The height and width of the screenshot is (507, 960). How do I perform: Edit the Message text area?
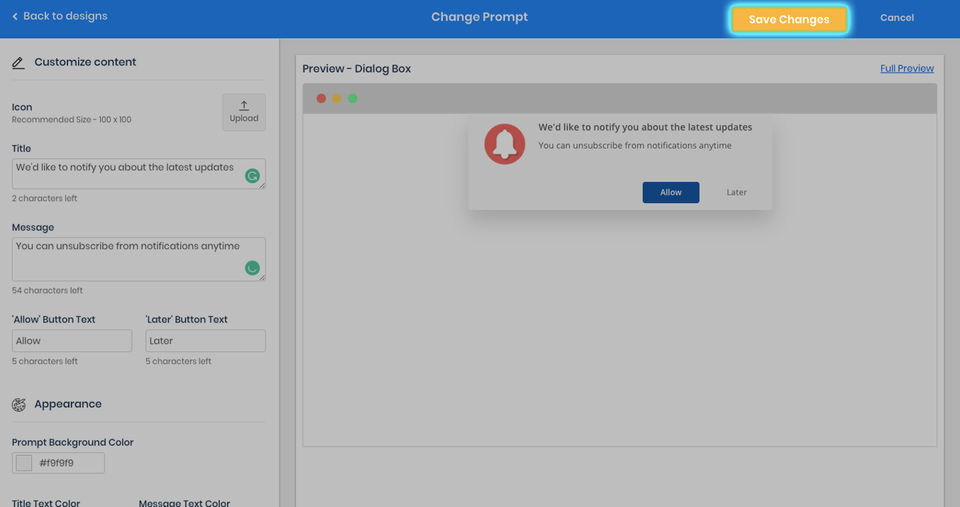(x=138, y=259)
